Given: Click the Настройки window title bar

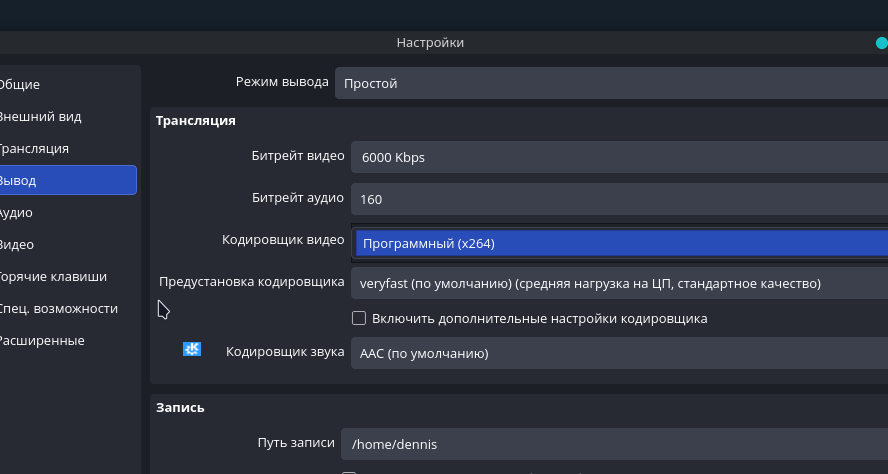Looking at the screenshot, I should tap(430, 43).
